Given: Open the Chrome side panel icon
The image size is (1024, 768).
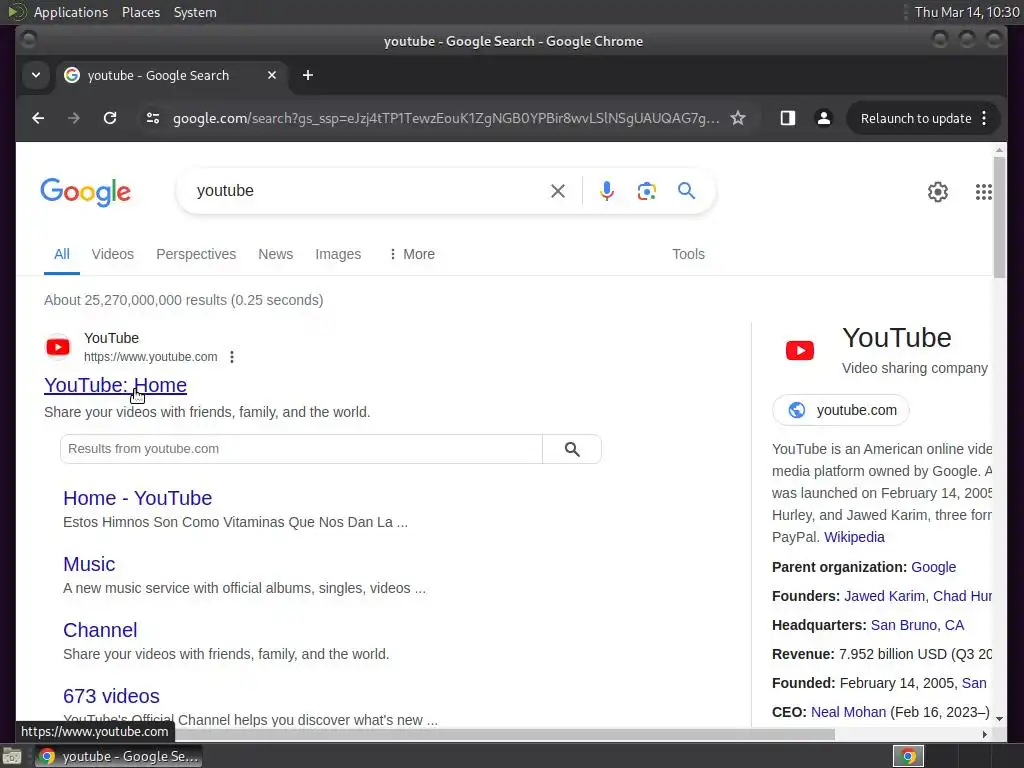Looking at the screenshot, I should 788,118.
